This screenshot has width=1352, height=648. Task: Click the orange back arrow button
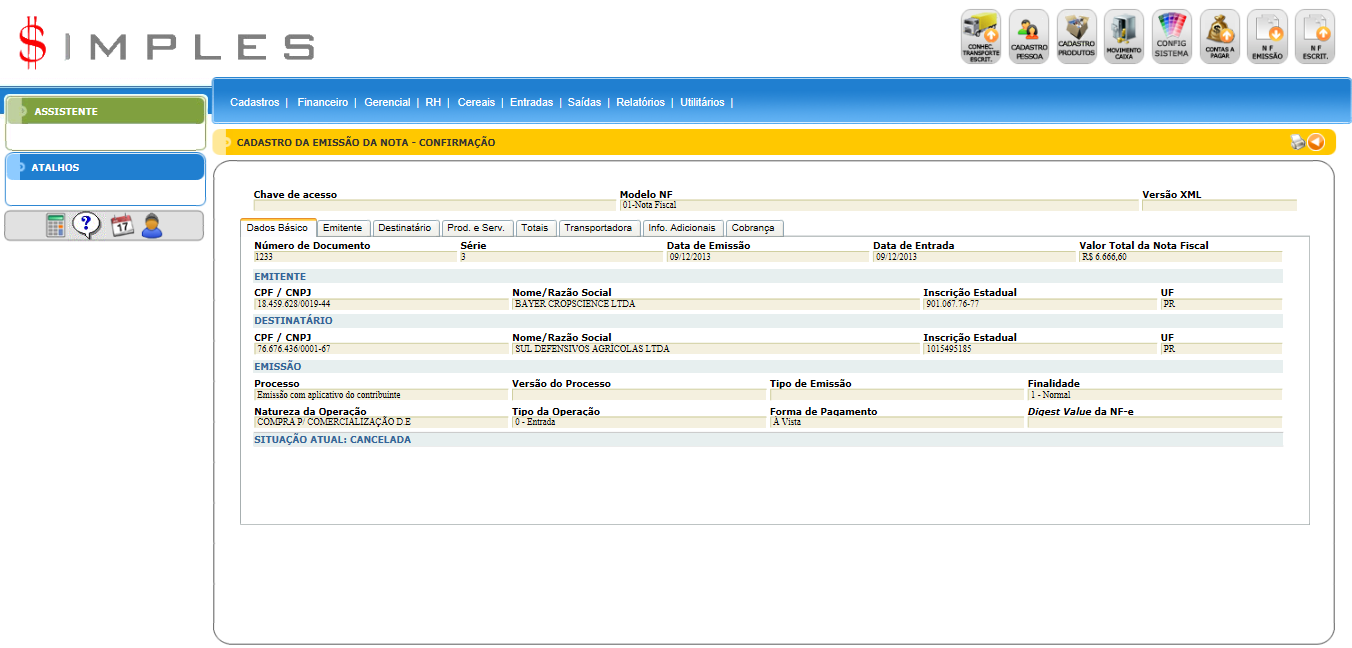tap(1316, 142)
